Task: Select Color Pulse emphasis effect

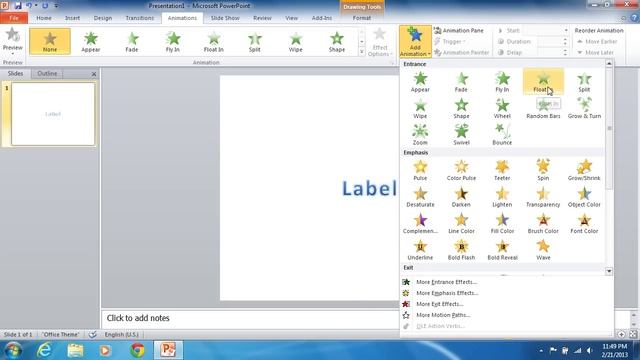Action: click(461, 170)
